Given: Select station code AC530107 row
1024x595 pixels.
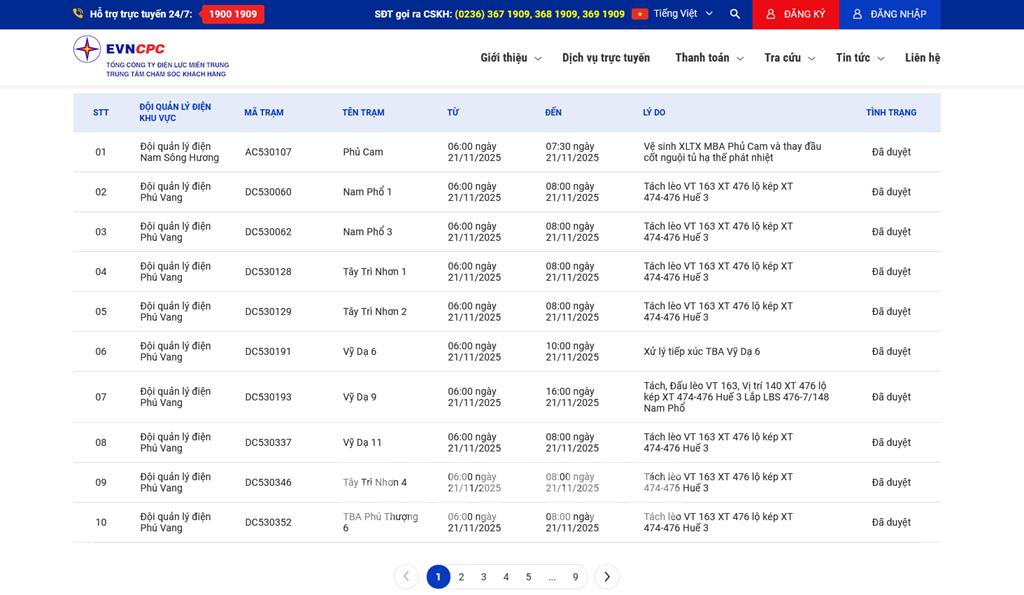Looking at the screenshot, I should (x=268, y=152).
